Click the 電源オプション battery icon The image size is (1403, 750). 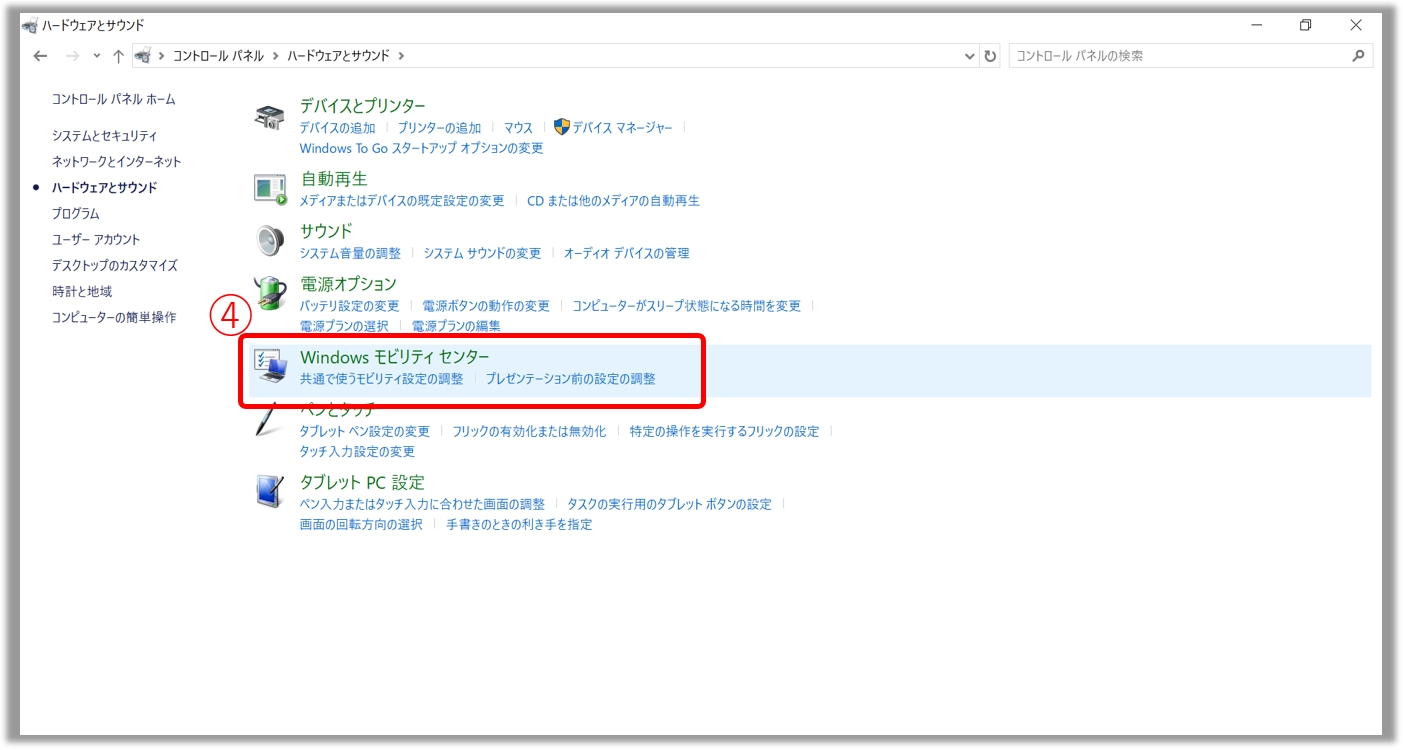point(270,294)
